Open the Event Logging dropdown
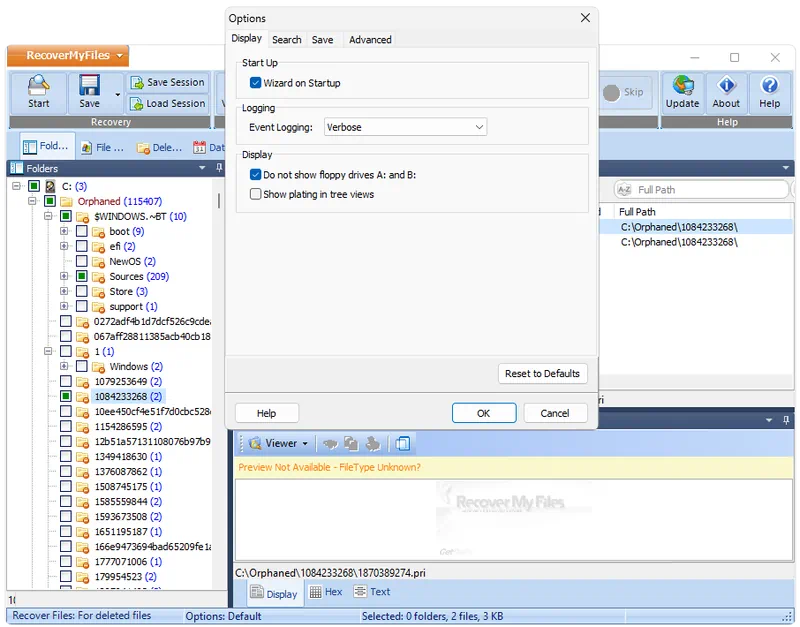The height and width of the screenshot is (627, 800). pyautogui.click(x=405, y=127)
